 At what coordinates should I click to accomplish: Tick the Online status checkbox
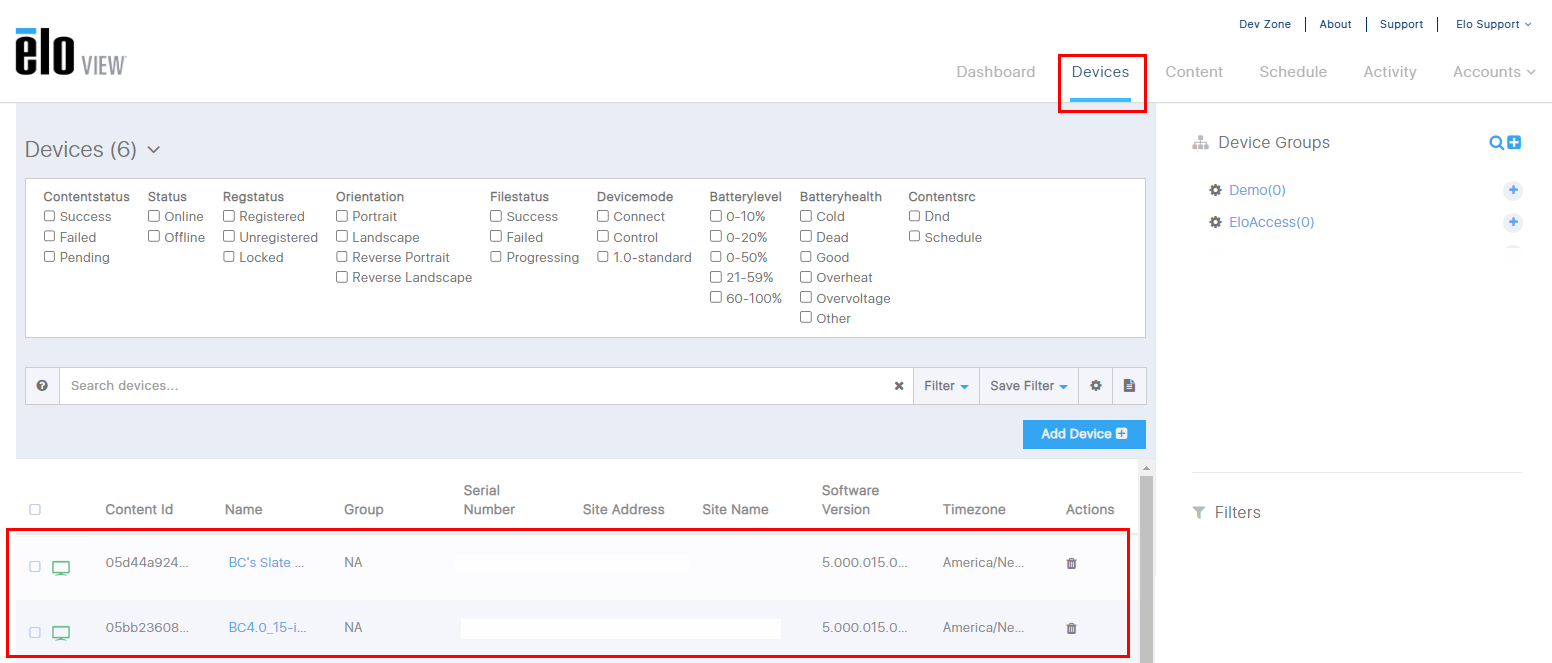154,216
